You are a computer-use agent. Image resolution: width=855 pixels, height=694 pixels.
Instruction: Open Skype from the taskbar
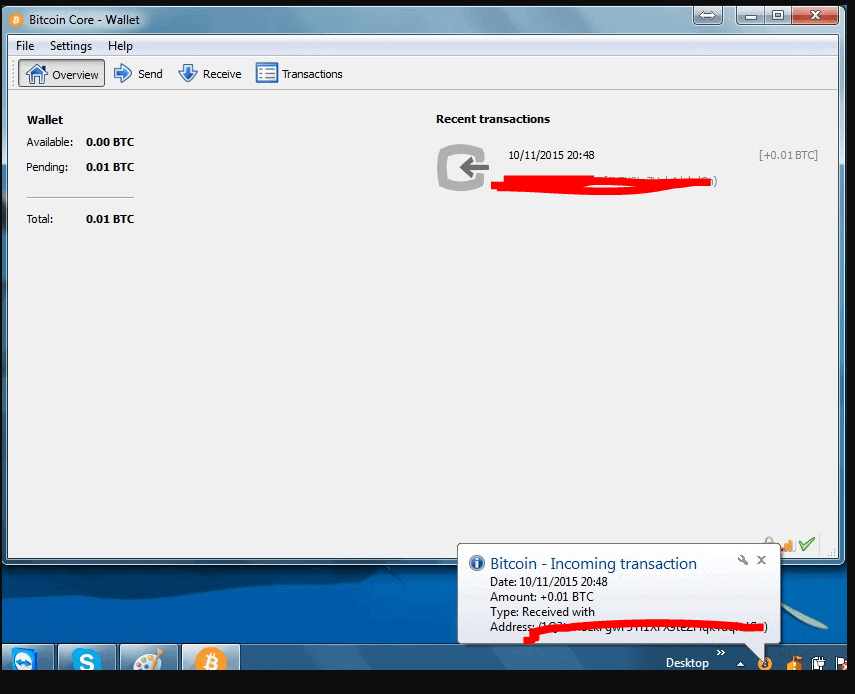(87, 658)
